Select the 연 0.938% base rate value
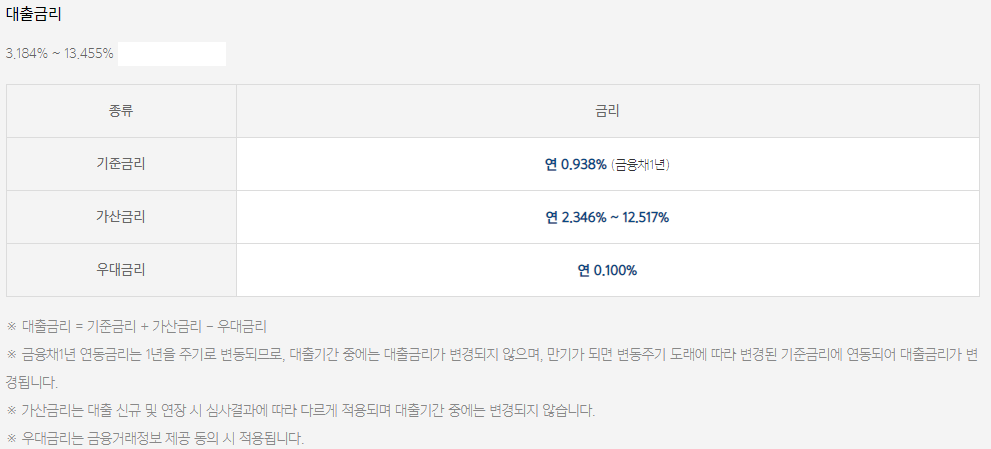 click(x=576, y=165)
